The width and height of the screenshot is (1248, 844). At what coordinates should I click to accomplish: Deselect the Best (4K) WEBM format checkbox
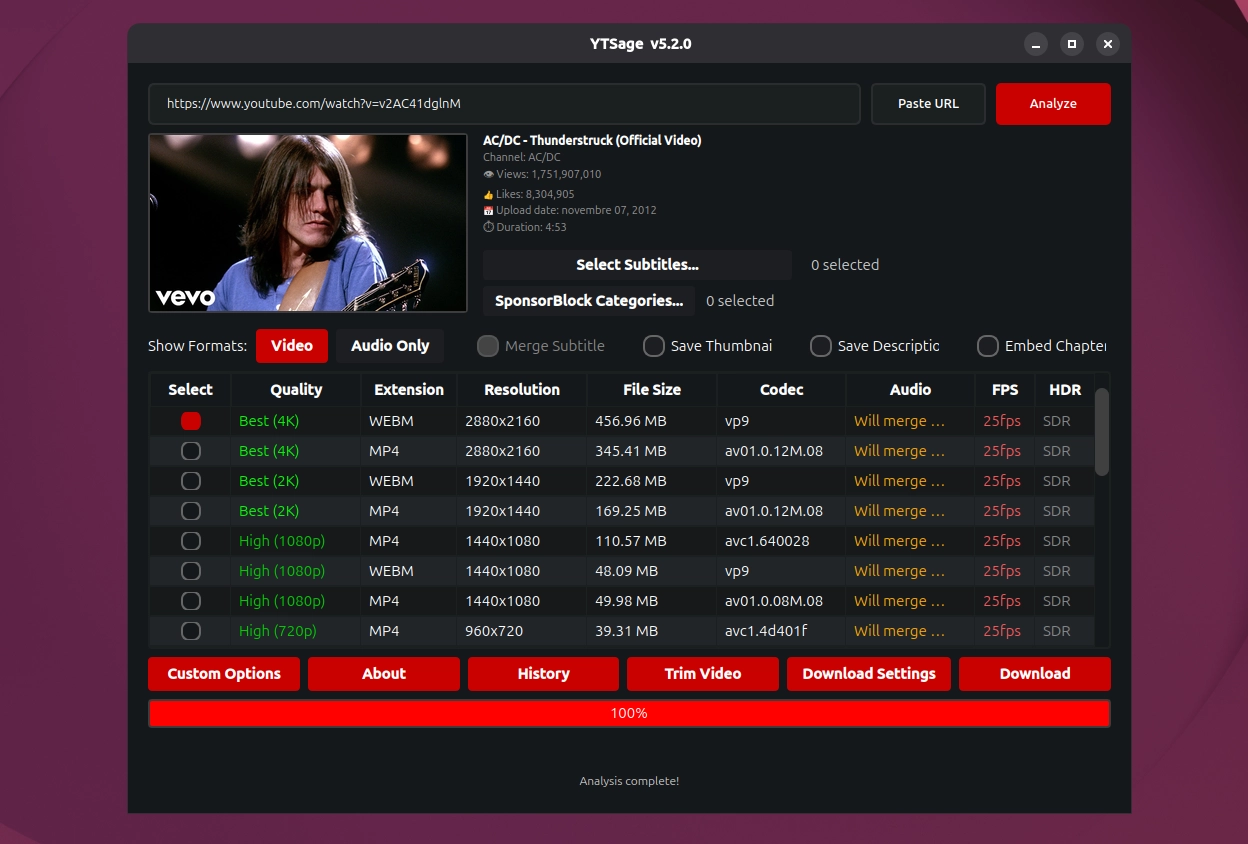pos(191,421)
